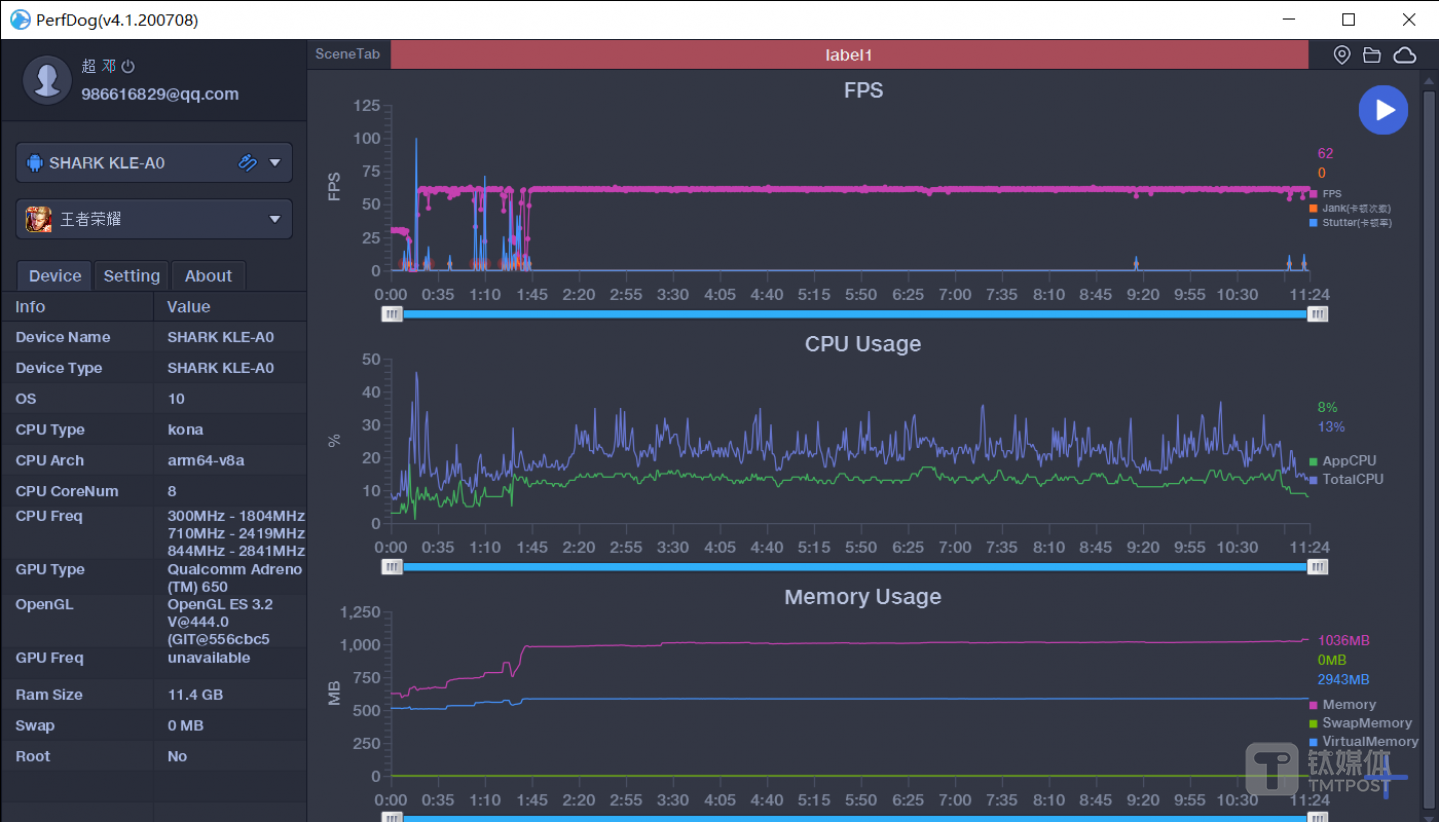Open the About tab
The width and height of the screenshot is (1439, 822).
208,276
